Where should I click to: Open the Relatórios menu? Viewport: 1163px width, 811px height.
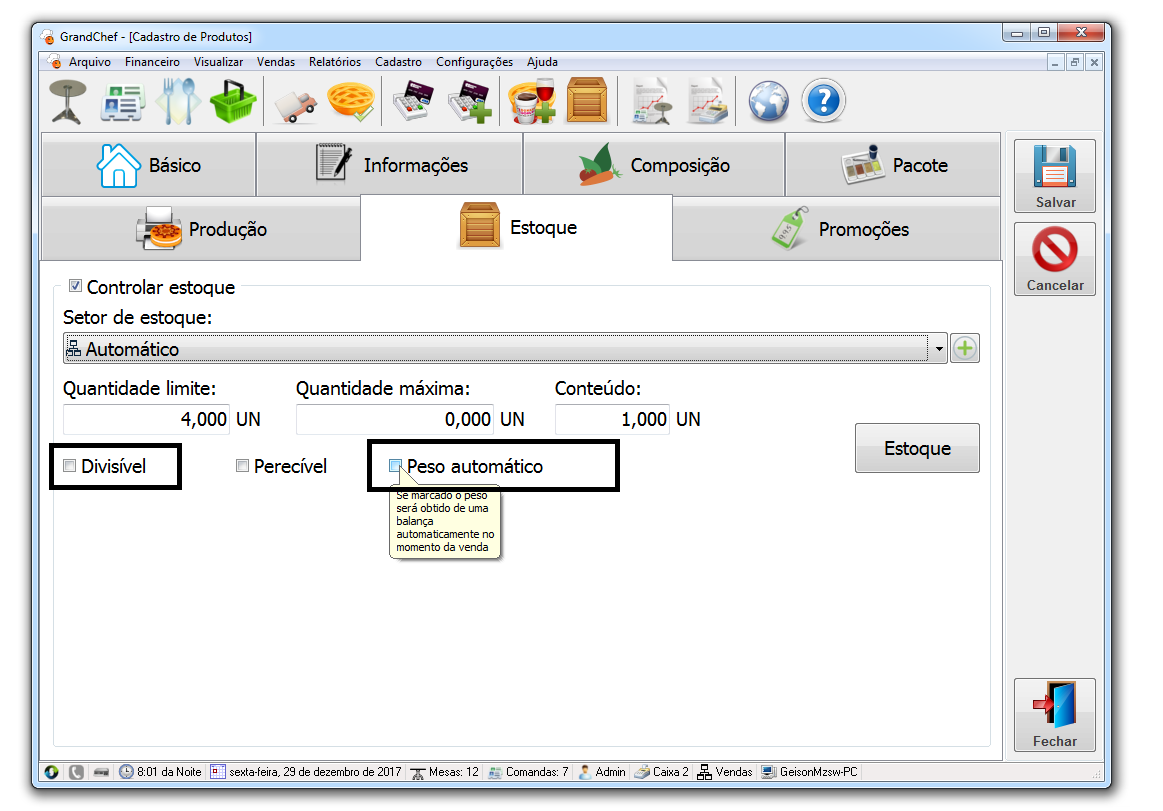tap(334, 62)
